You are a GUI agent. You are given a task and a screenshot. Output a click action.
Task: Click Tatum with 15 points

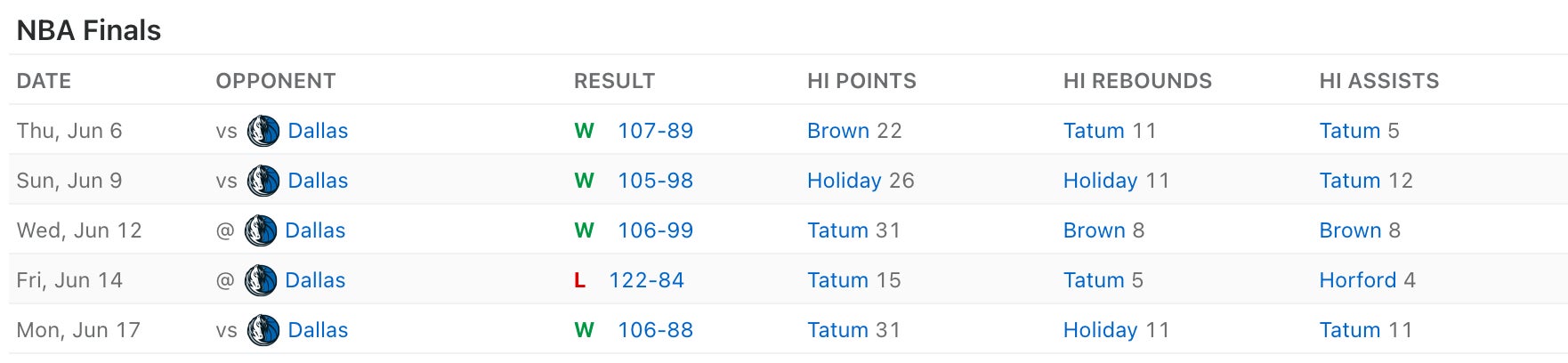click(837, 280)
